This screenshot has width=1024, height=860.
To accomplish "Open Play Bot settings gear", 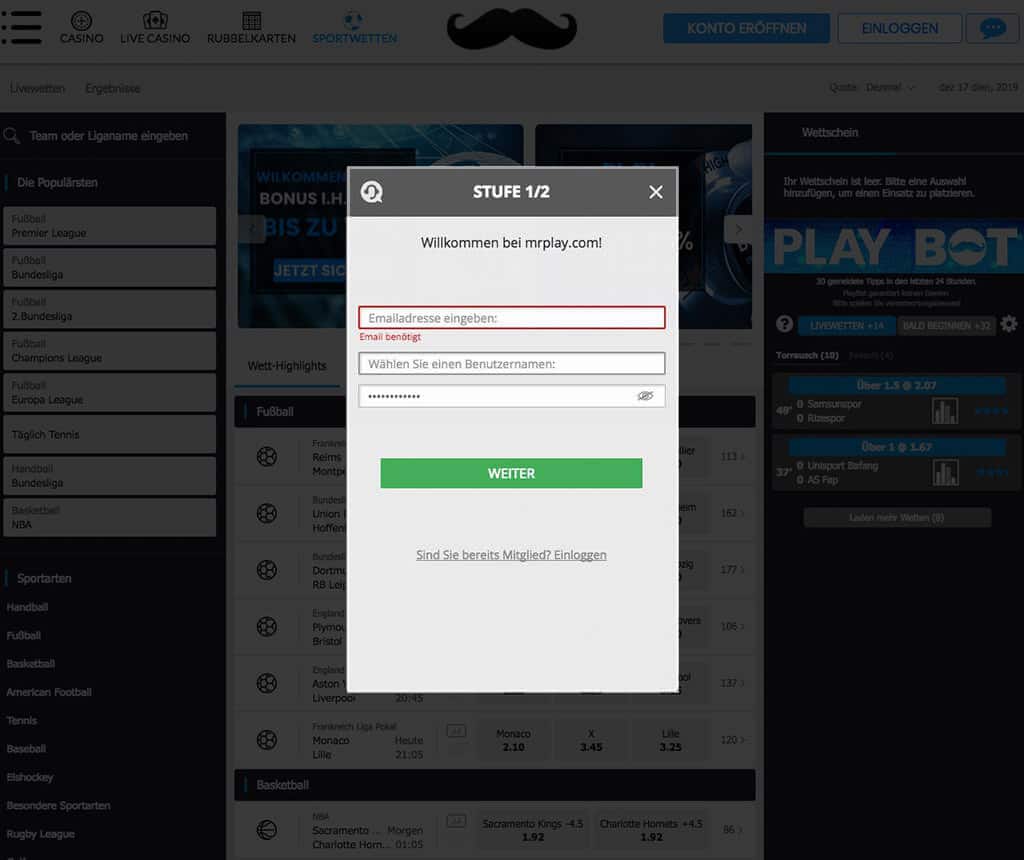I will (1008, 325).
